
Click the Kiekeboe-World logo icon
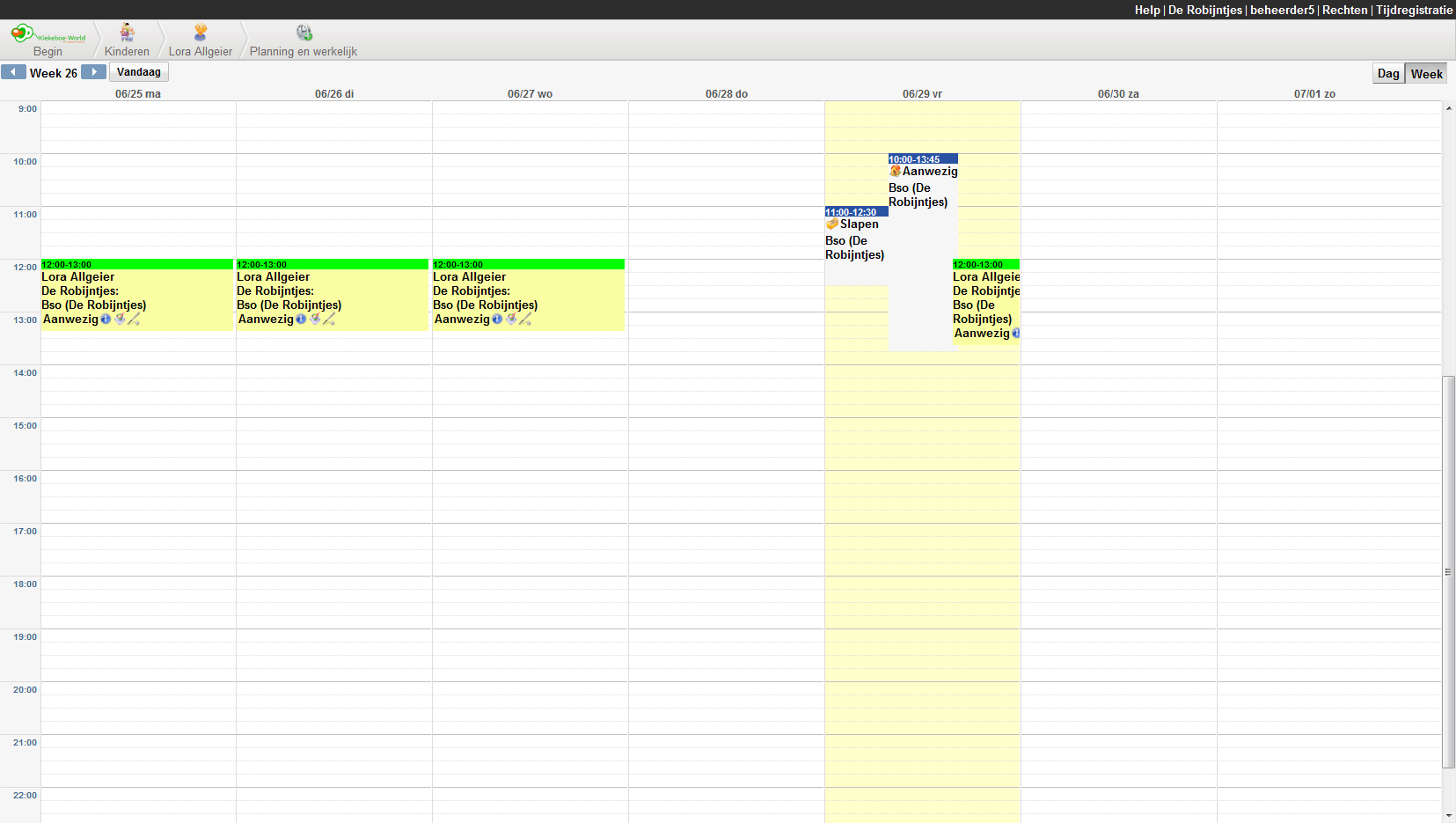[23, 33]
